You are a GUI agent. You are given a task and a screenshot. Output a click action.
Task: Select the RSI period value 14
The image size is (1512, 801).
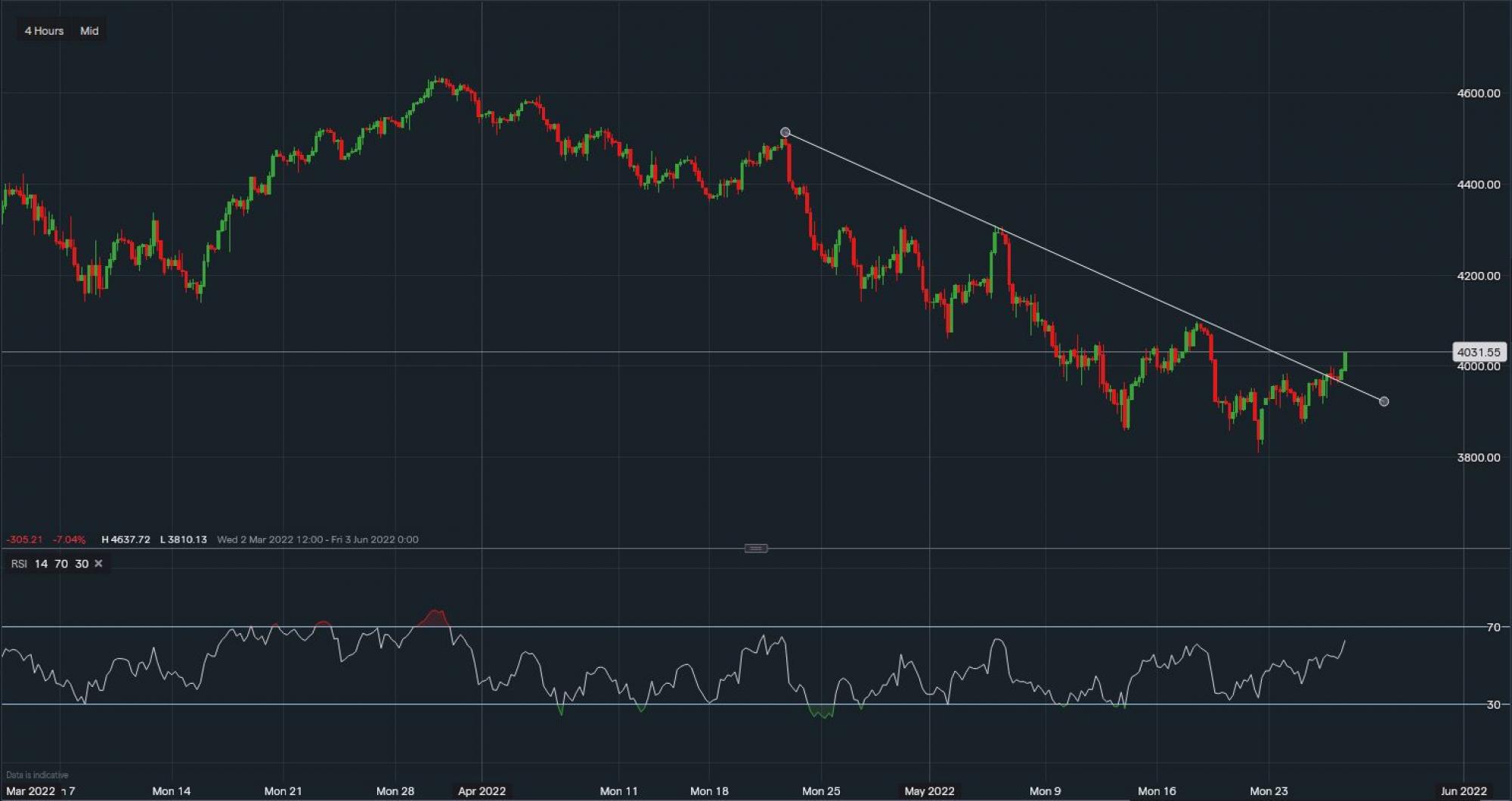[x=41, y=564]
